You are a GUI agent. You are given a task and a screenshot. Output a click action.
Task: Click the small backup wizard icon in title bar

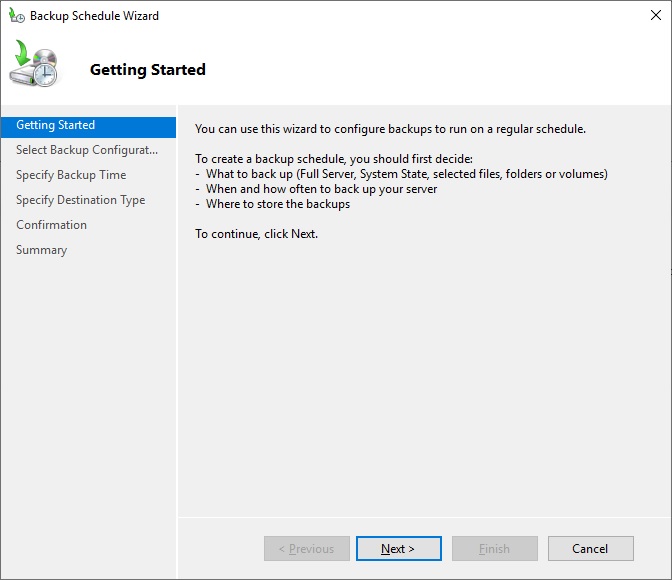pyautogui.click(x=17, y=15)
